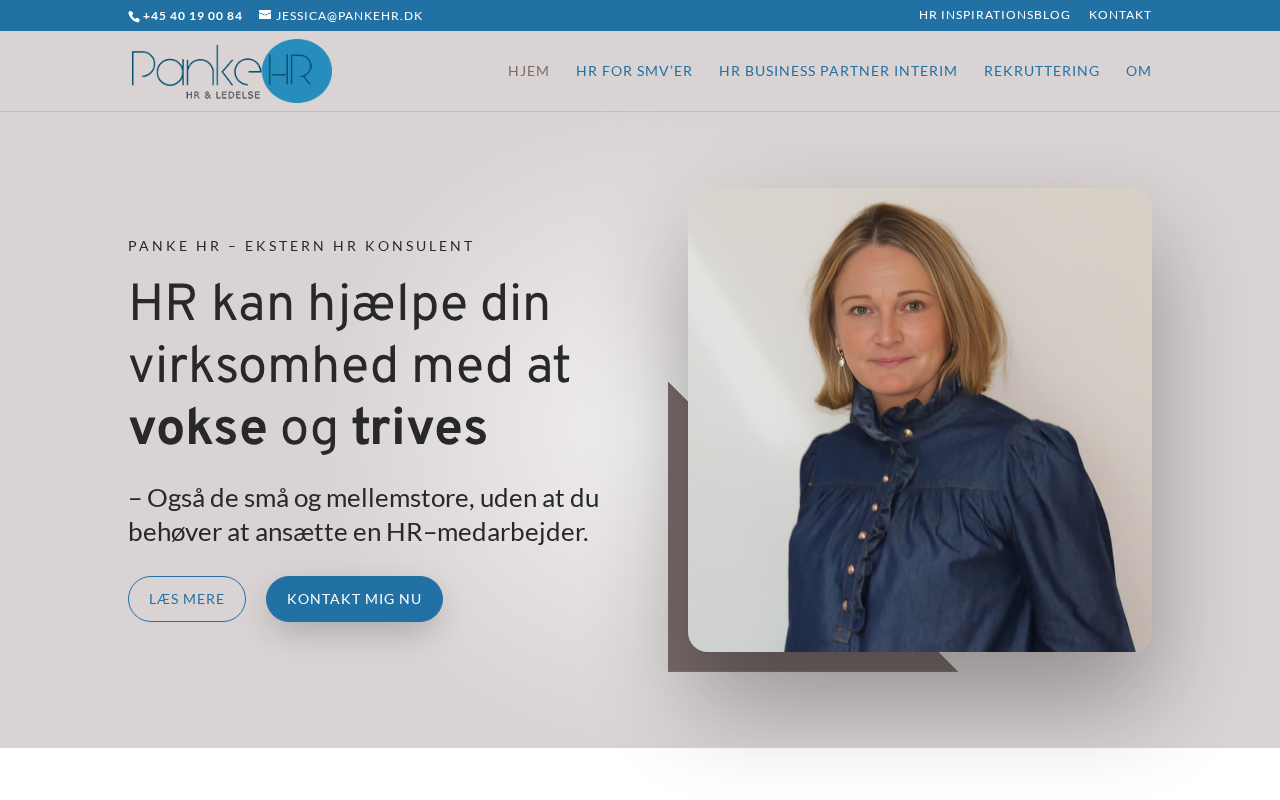Click the Kontakt mig nu button
The width and height of the screenshot is (1280, 800).
pos(354,599)
